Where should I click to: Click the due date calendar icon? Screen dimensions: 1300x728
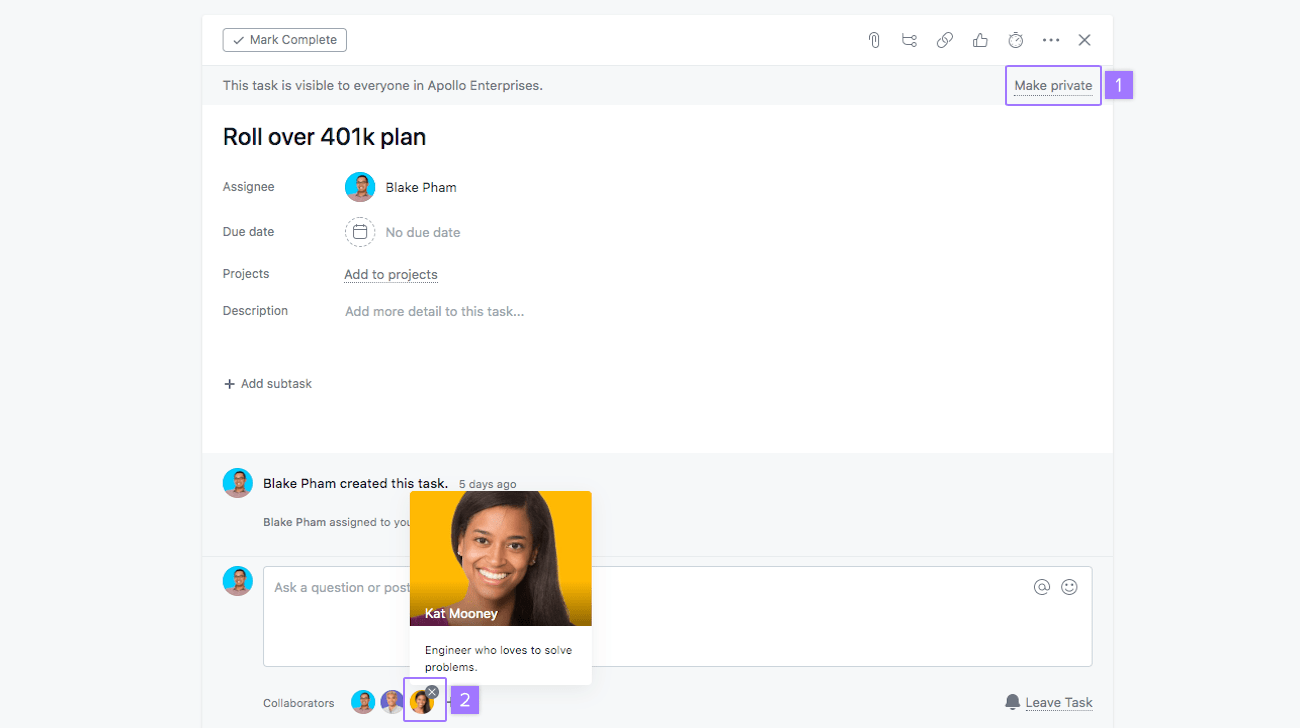[x=360, y=232]
